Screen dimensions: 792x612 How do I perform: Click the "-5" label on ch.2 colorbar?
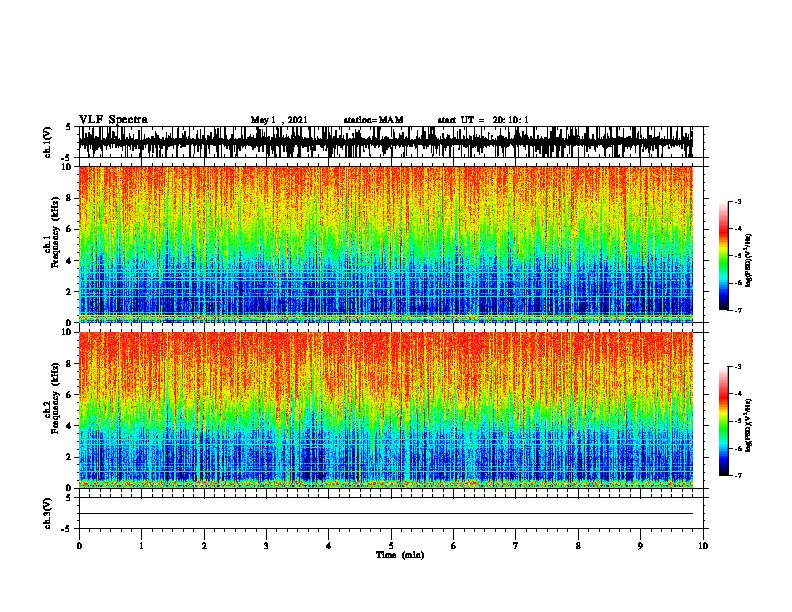pos(737,421)
